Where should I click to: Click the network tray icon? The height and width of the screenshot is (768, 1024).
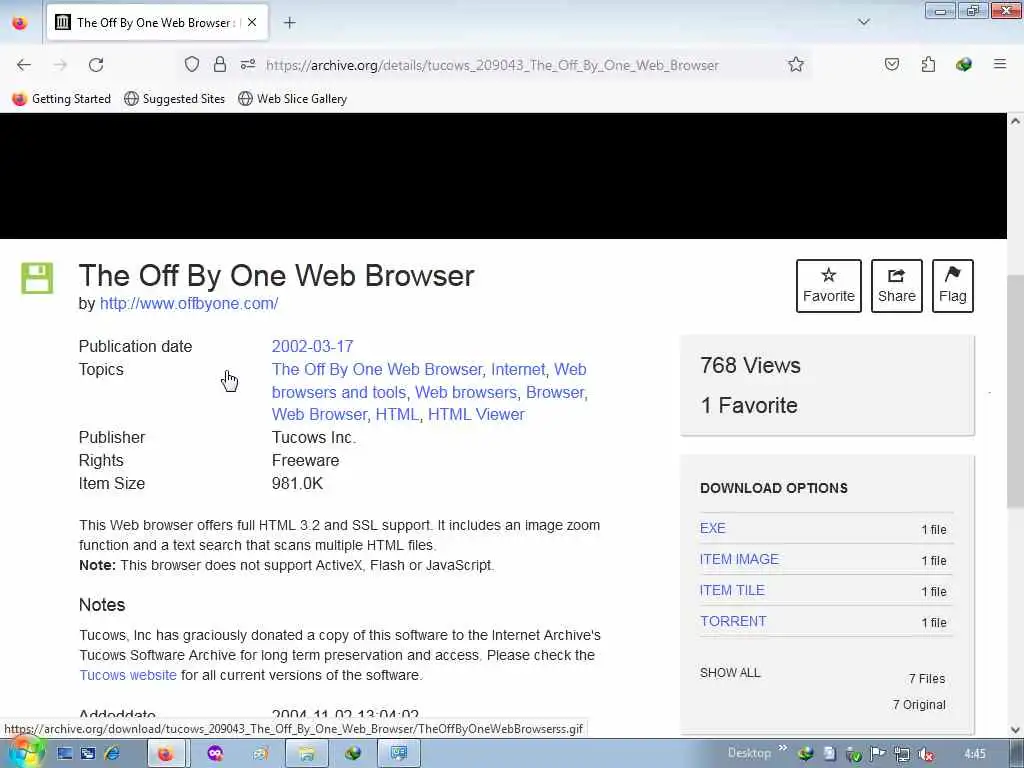(x=902, y=754)
